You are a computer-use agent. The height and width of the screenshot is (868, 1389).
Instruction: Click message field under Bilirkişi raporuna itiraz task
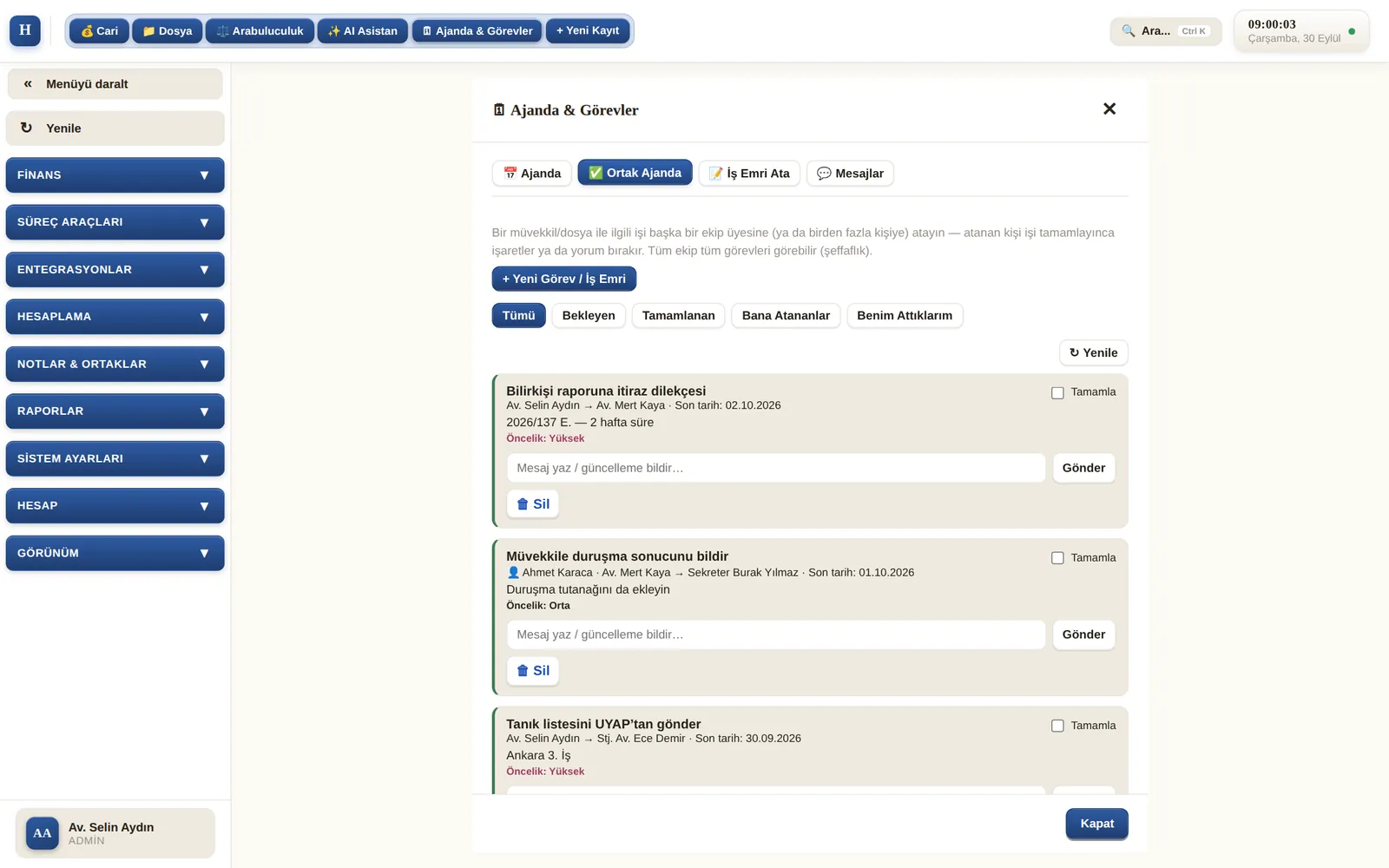coord(776,468)
